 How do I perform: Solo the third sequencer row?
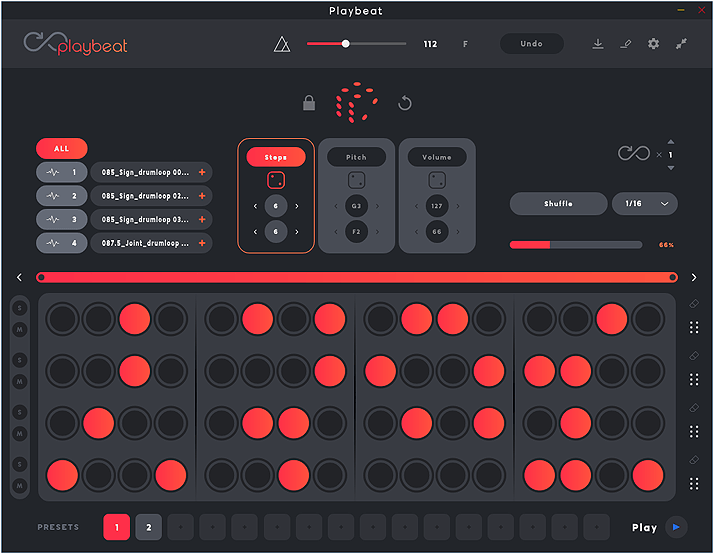tap(20, 412)
